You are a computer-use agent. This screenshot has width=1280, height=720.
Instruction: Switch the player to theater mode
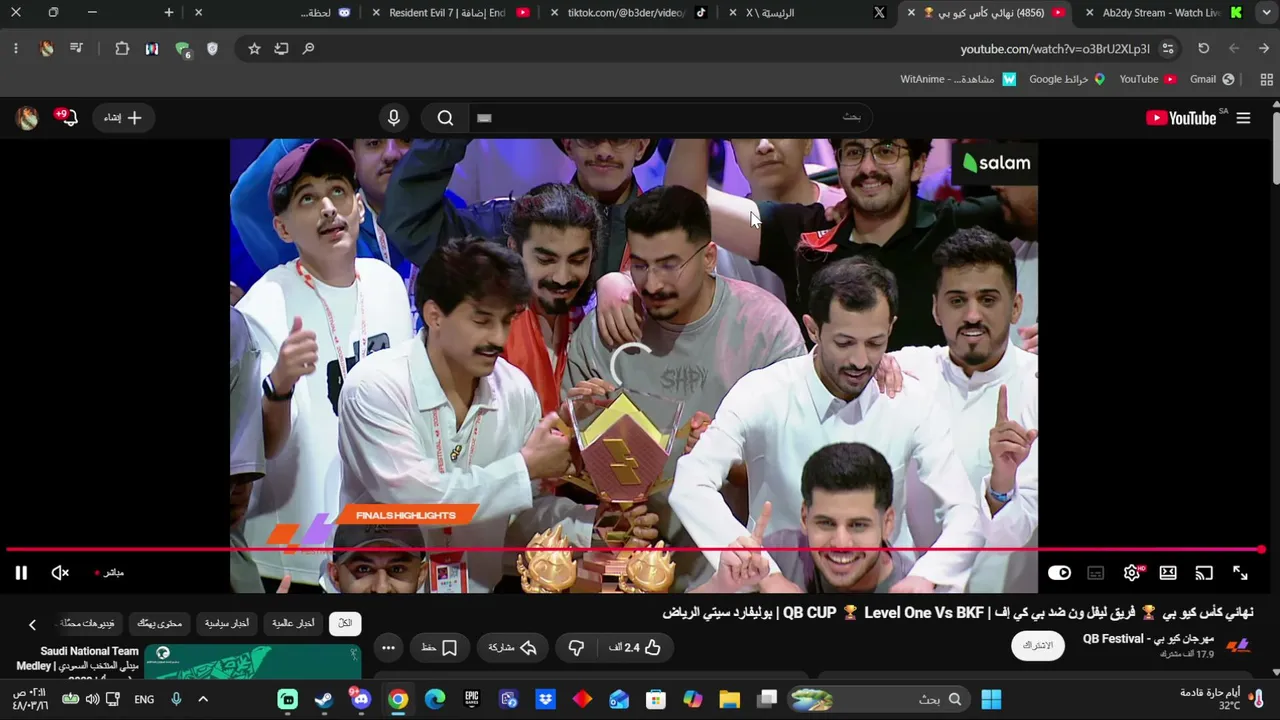(x=1168, y=573)
